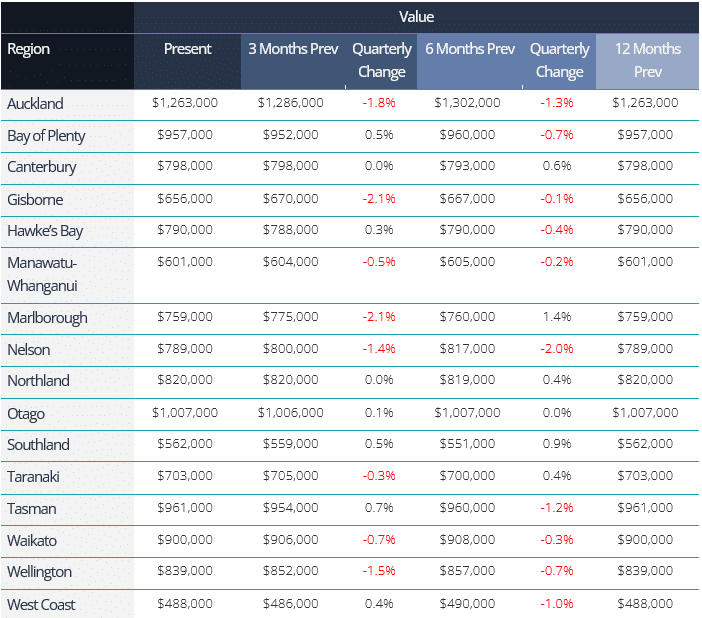Click the West Coast region label
Screen dimensions: 702x618
[x=41, y=604]
